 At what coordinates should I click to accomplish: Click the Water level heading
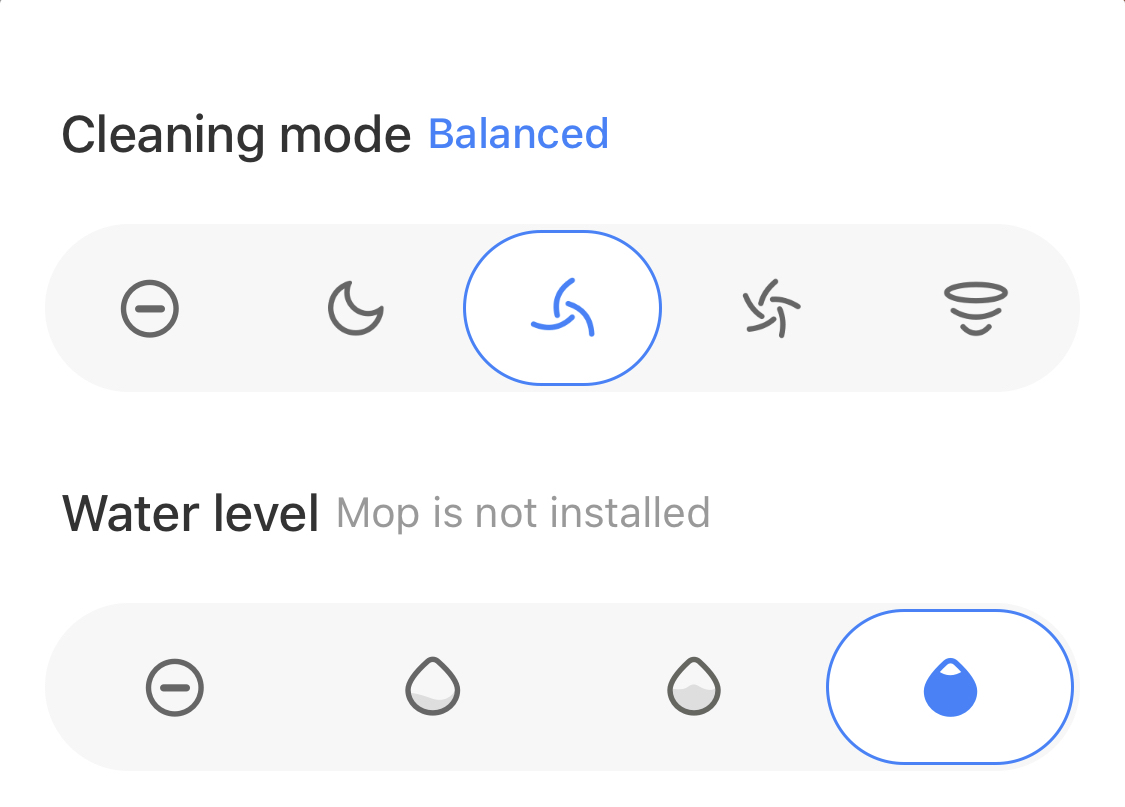[x=190, y=514]
